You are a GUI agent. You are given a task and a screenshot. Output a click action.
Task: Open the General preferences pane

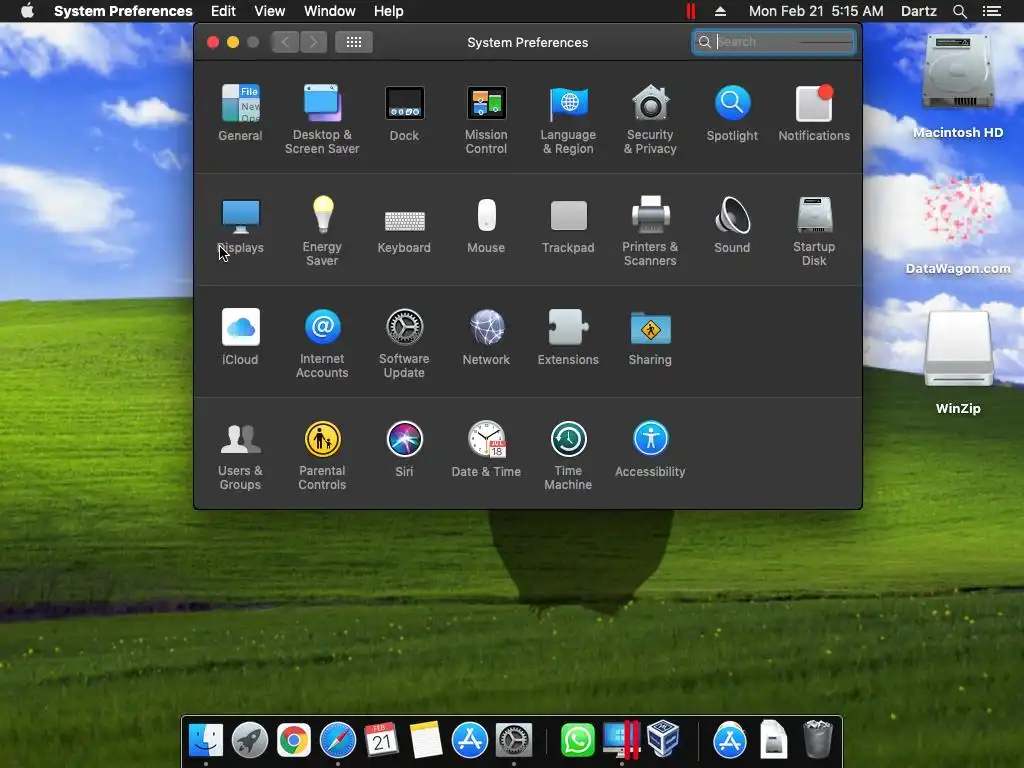pyautogui.click(x=240, y=112)
